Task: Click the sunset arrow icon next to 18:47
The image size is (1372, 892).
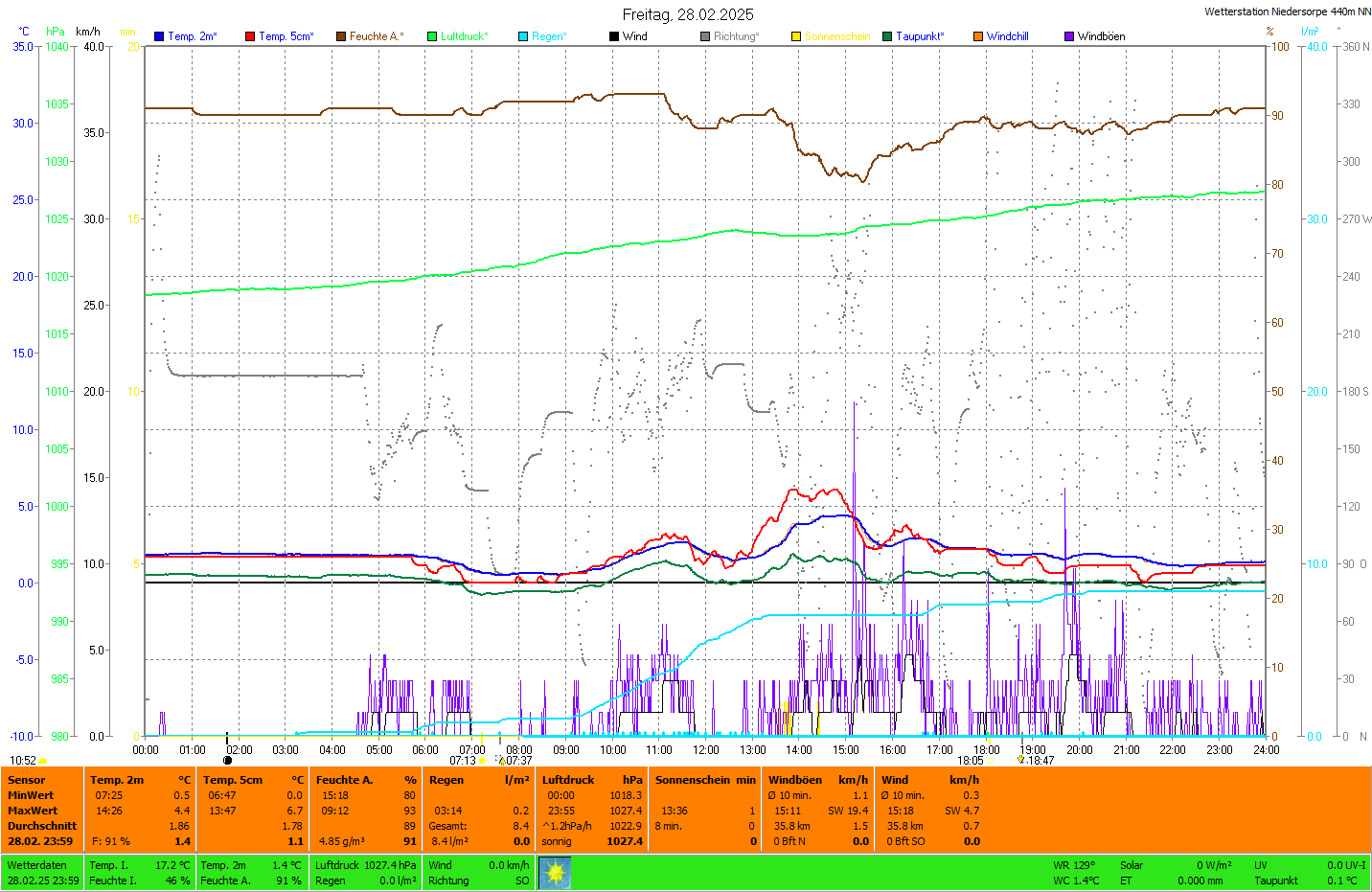Action: pyautogui.click(x=1021, y=761)
